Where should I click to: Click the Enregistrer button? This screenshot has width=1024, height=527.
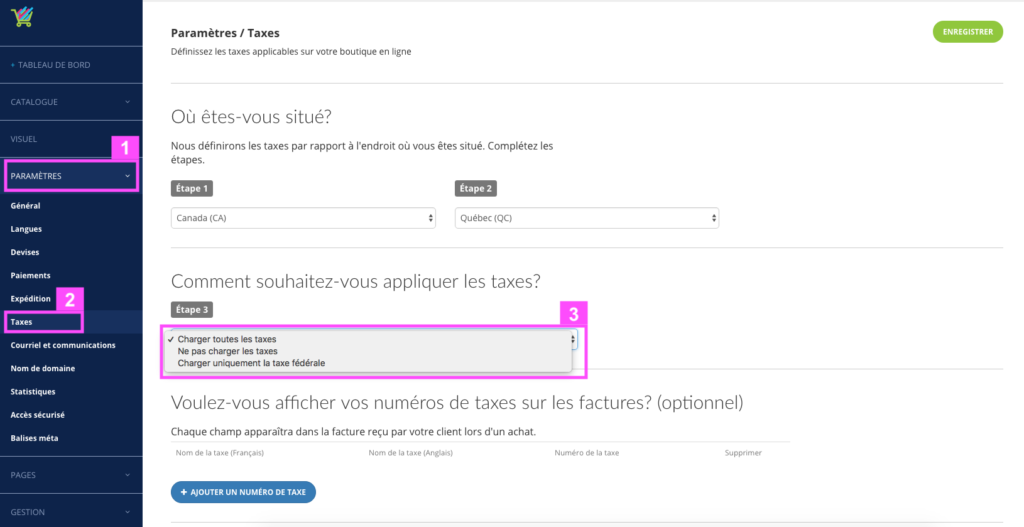pos(968,31)
